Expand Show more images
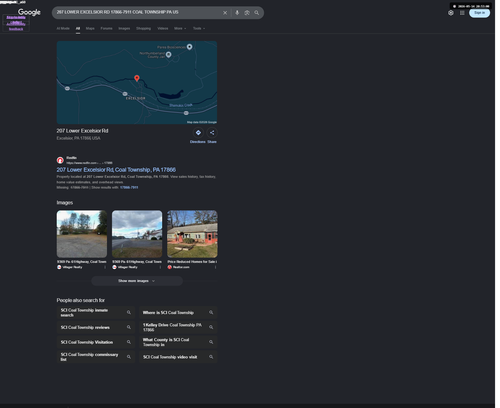Image resolution: width=500 pixels, height=408 pixels. point(137,281)
